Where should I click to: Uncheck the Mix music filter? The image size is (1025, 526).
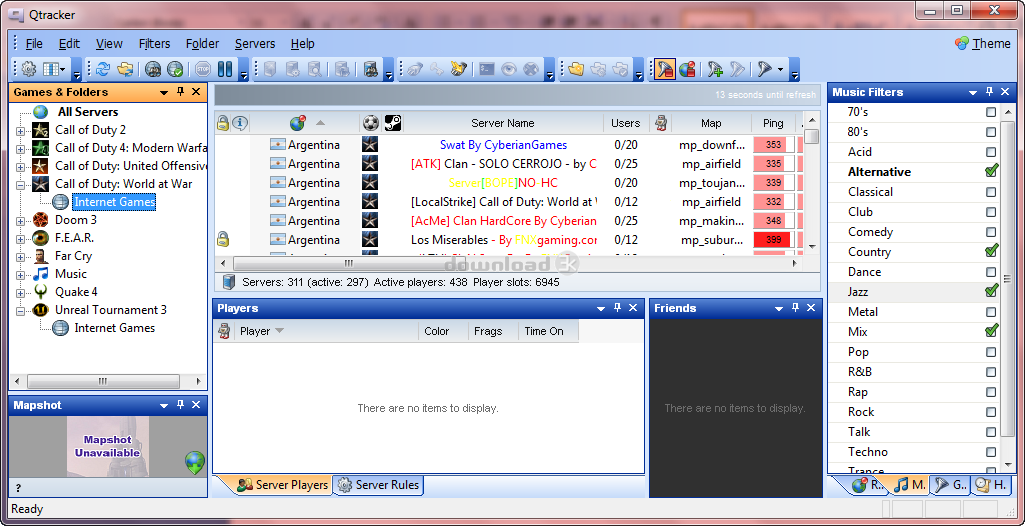pos(992,331)
